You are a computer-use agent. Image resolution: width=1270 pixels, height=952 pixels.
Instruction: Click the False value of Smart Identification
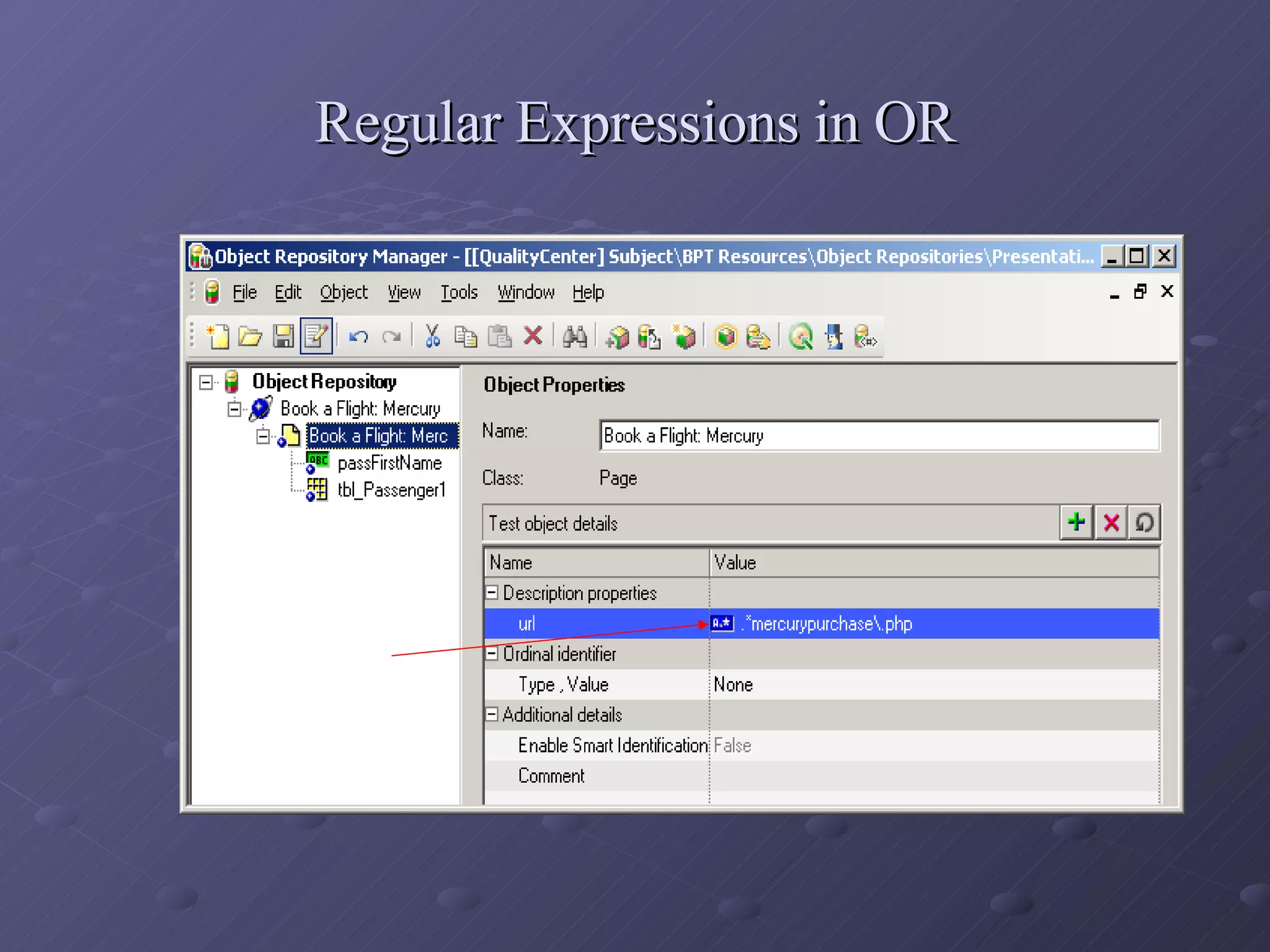[x=732, y=745]
